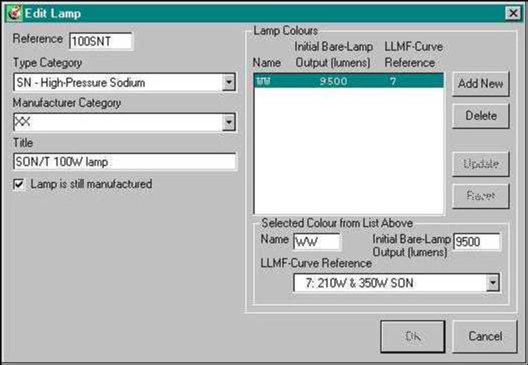Screen dimensions: 528x365
Task: Toggle Lamp is still manufactured checkbox
Action: (x=19, y=184)
